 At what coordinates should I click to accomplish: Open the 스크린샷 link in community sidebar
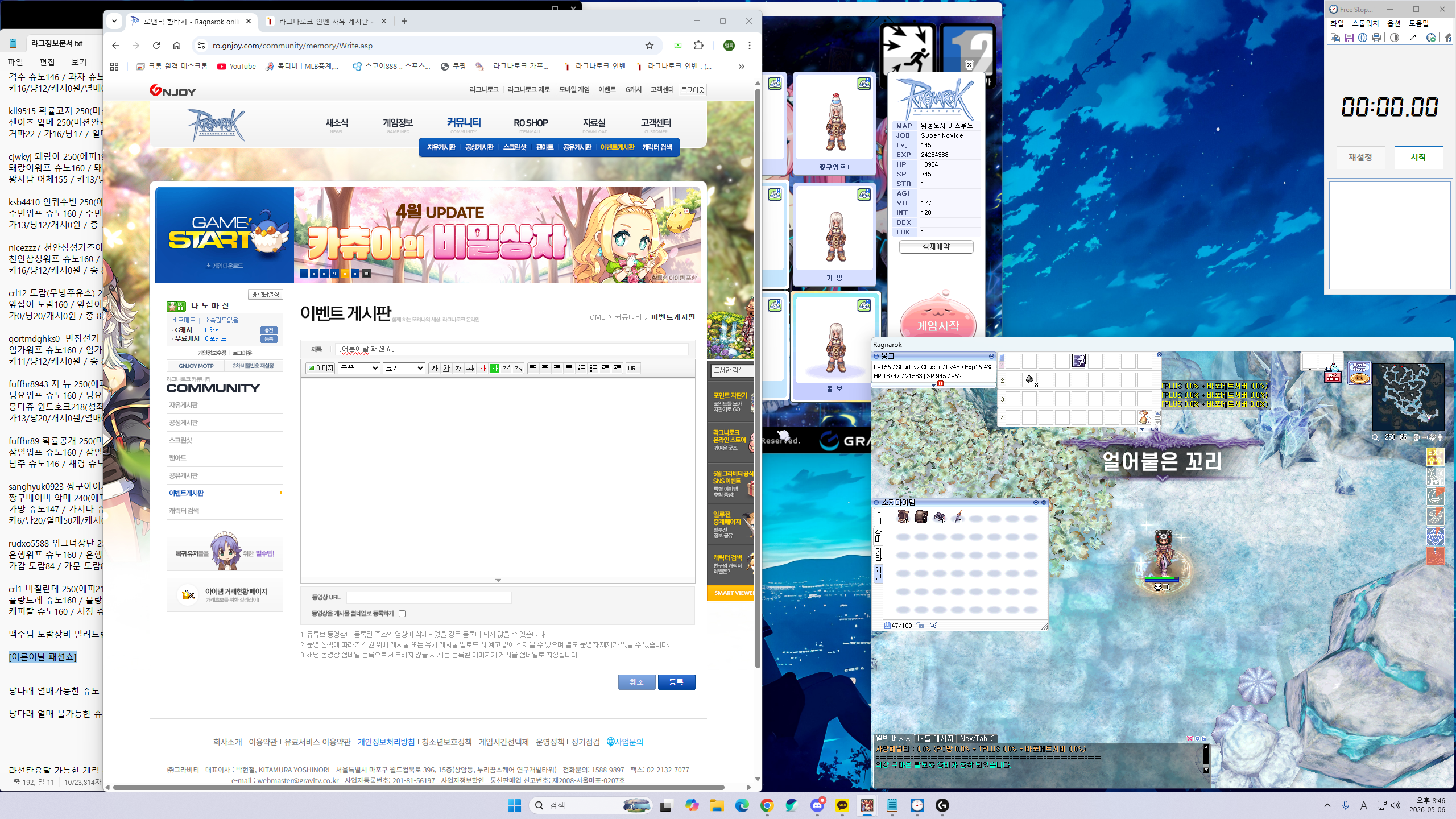click(x=180, y=440)
